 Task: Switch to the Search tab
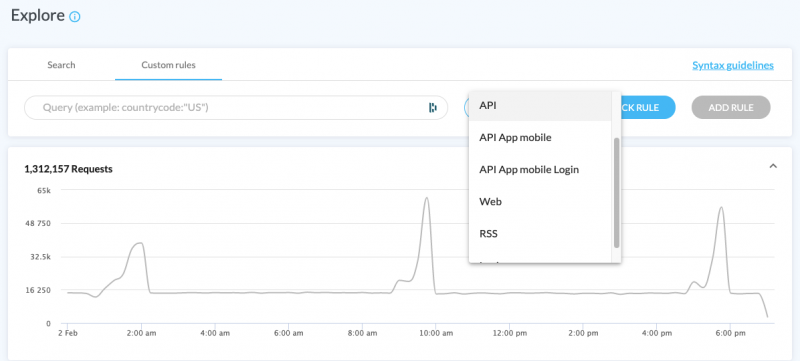point(61,65)
